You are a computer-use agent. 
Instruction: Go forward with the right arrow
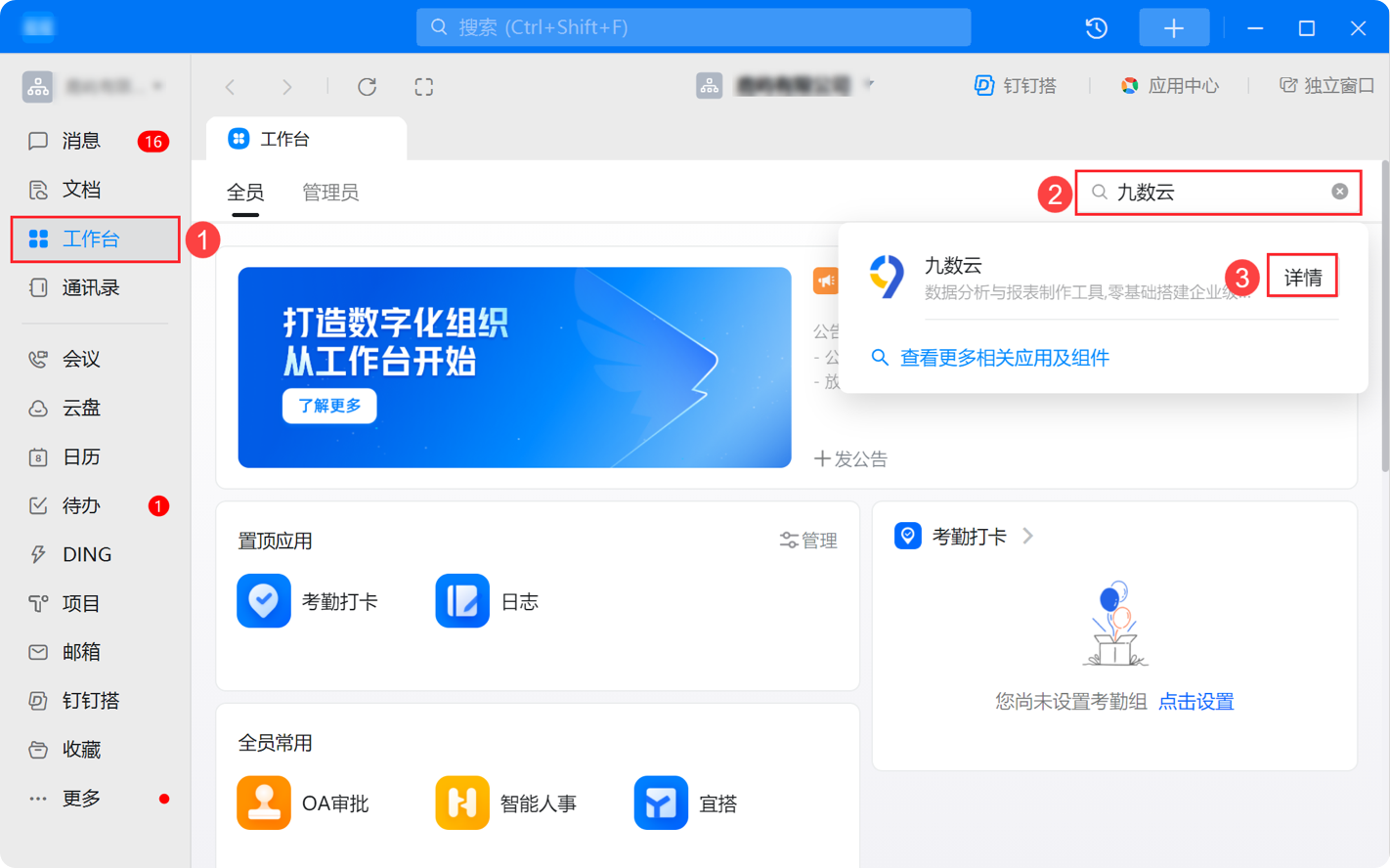pos(286,87)
